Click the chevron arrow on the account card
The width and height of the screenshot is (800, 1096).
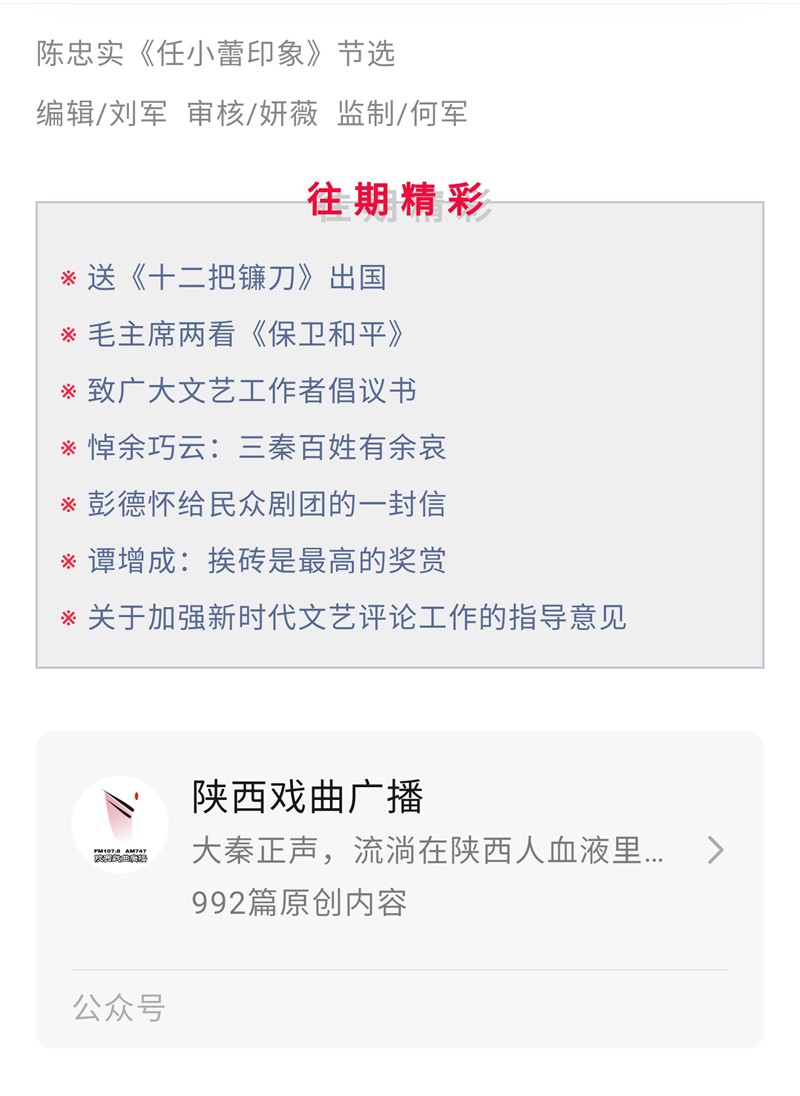click(x=715, y=850)
